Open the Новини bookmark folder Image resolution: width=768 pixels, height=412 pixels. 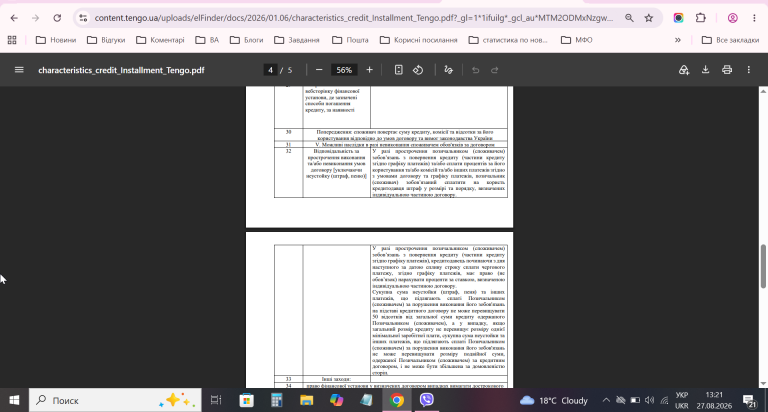56,40
